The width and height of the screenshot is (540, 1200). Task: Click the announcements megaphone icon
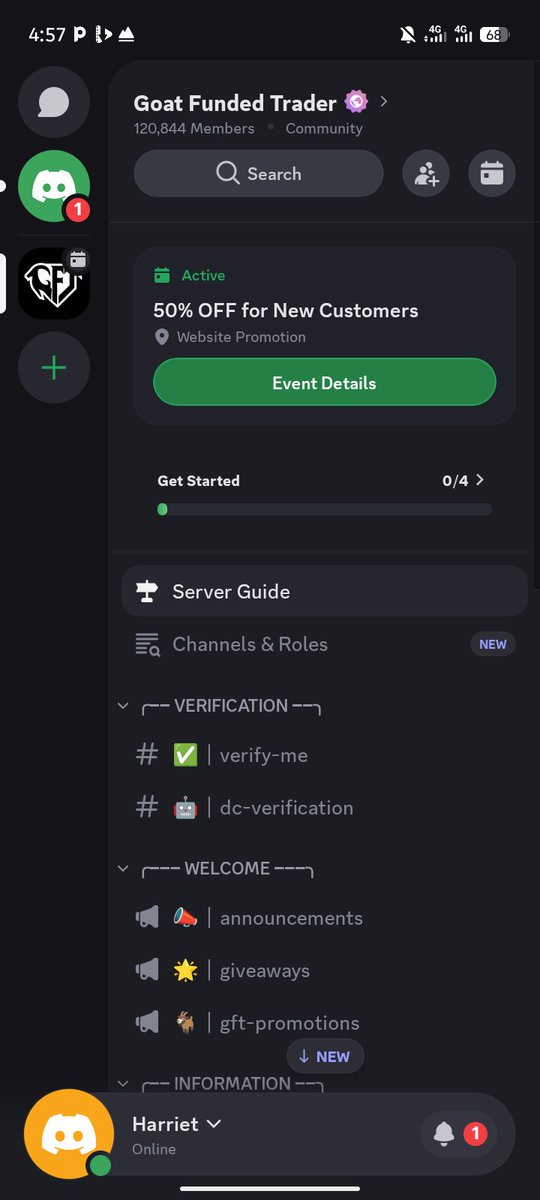[147, 918]
